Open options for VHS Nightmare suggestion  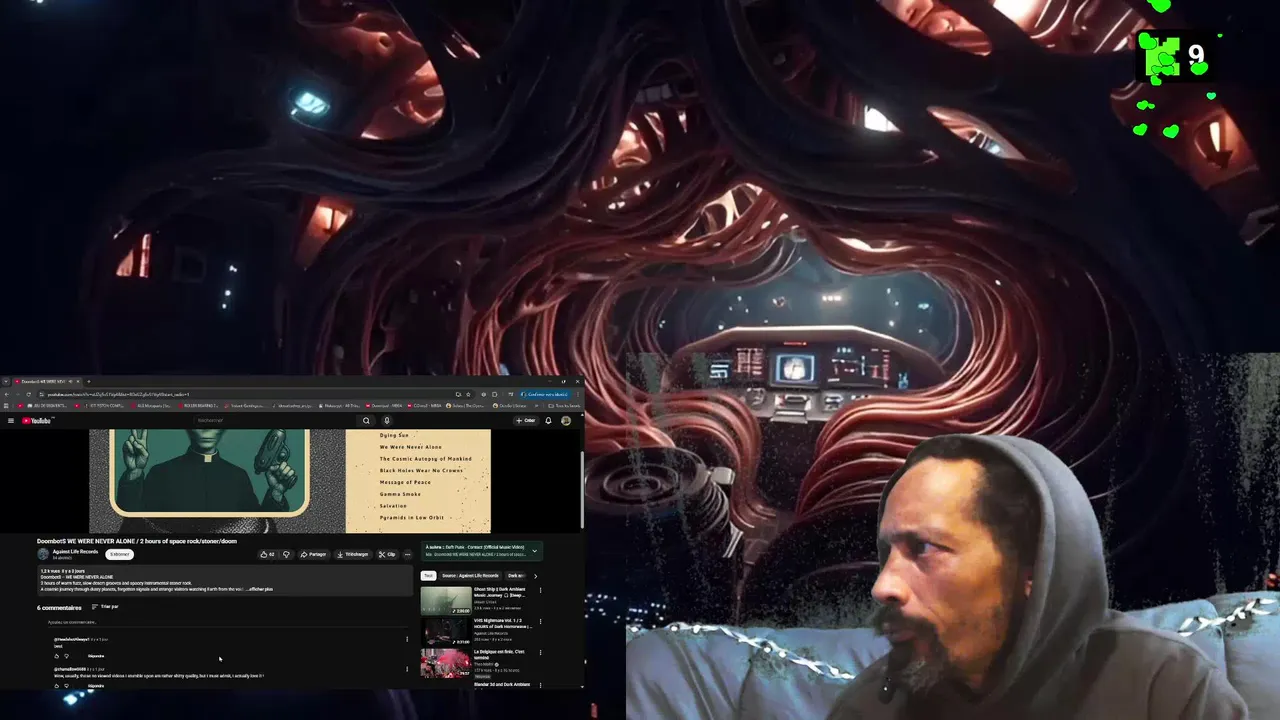(x=540, y=622)
